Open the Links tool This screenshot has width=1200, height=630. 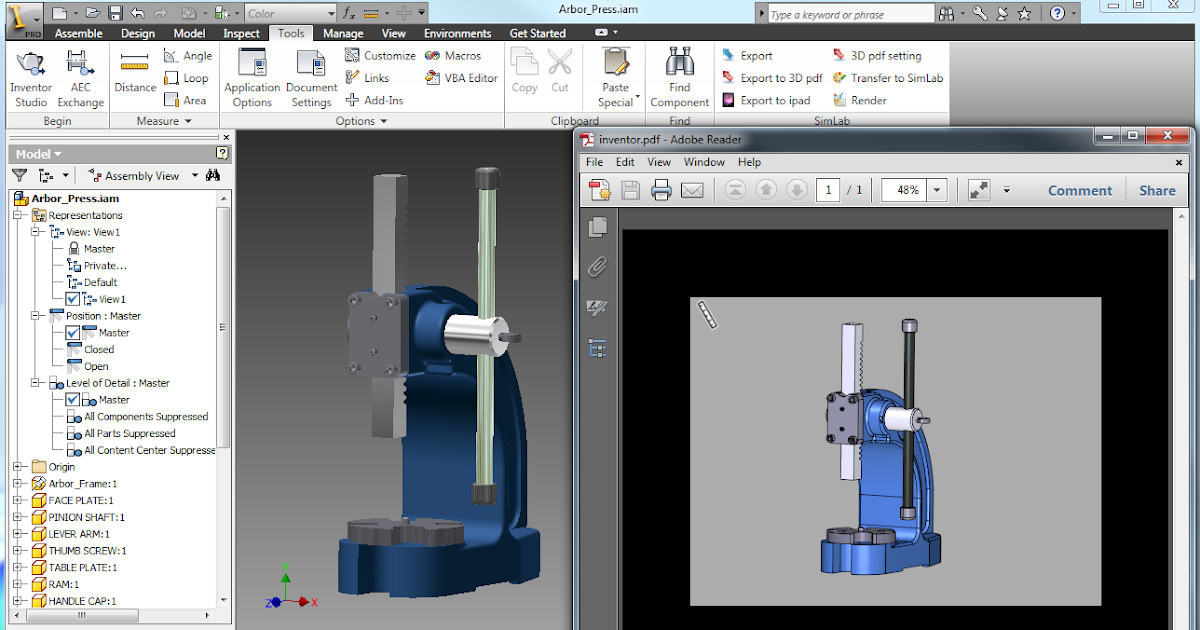[x=367, y=78]
